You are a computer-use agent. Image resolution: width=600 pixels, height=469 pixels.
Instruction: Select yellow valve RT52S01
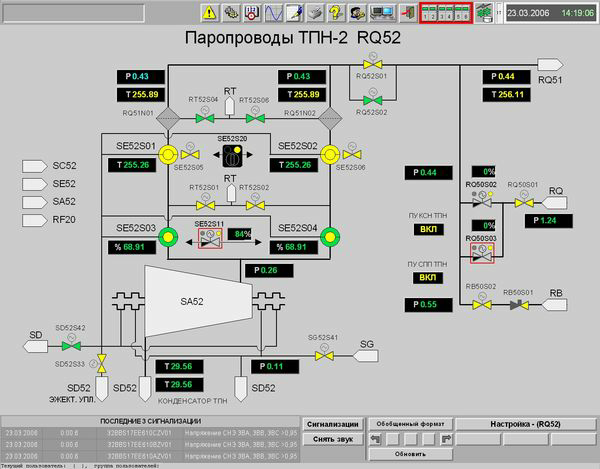205,205
